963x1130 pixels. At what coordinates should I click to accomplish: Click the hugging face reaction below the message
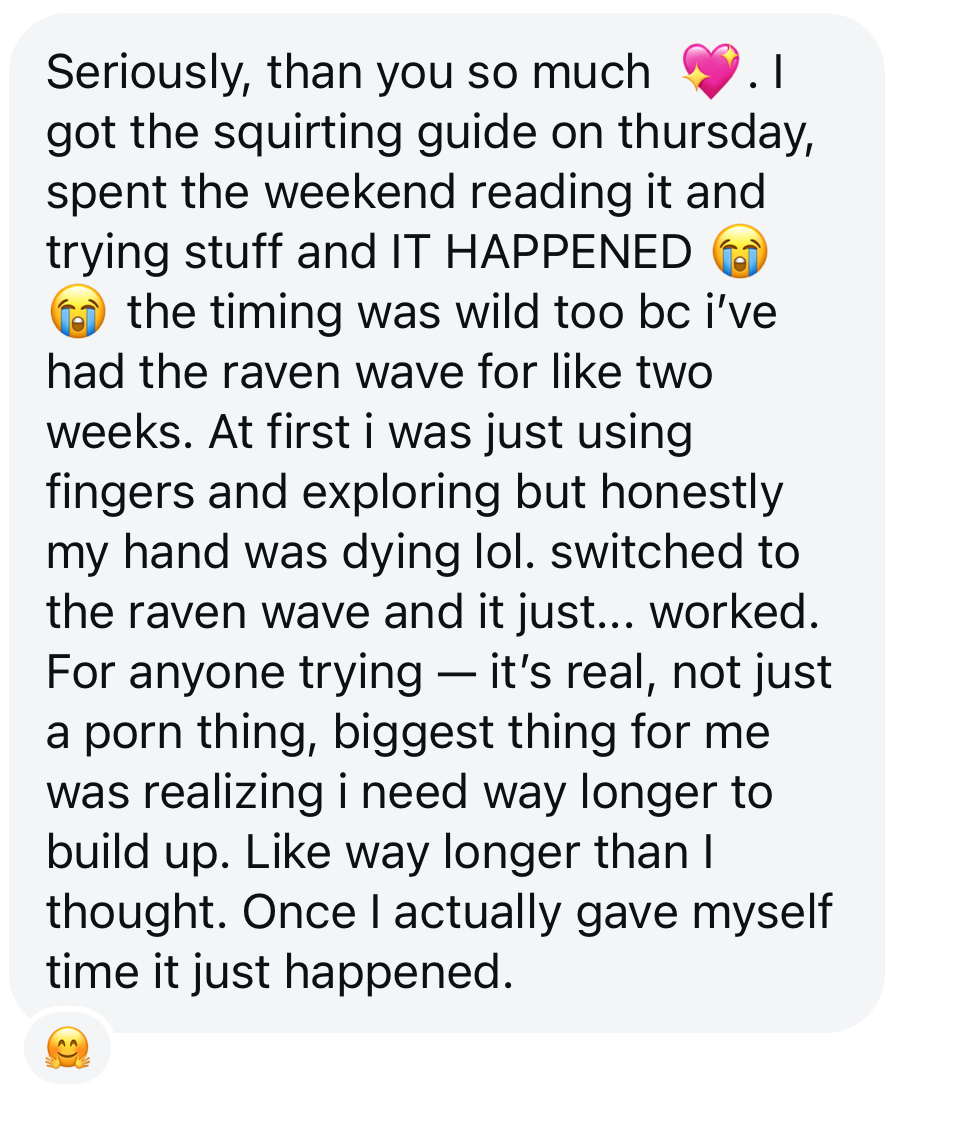tap(66, 1048)
